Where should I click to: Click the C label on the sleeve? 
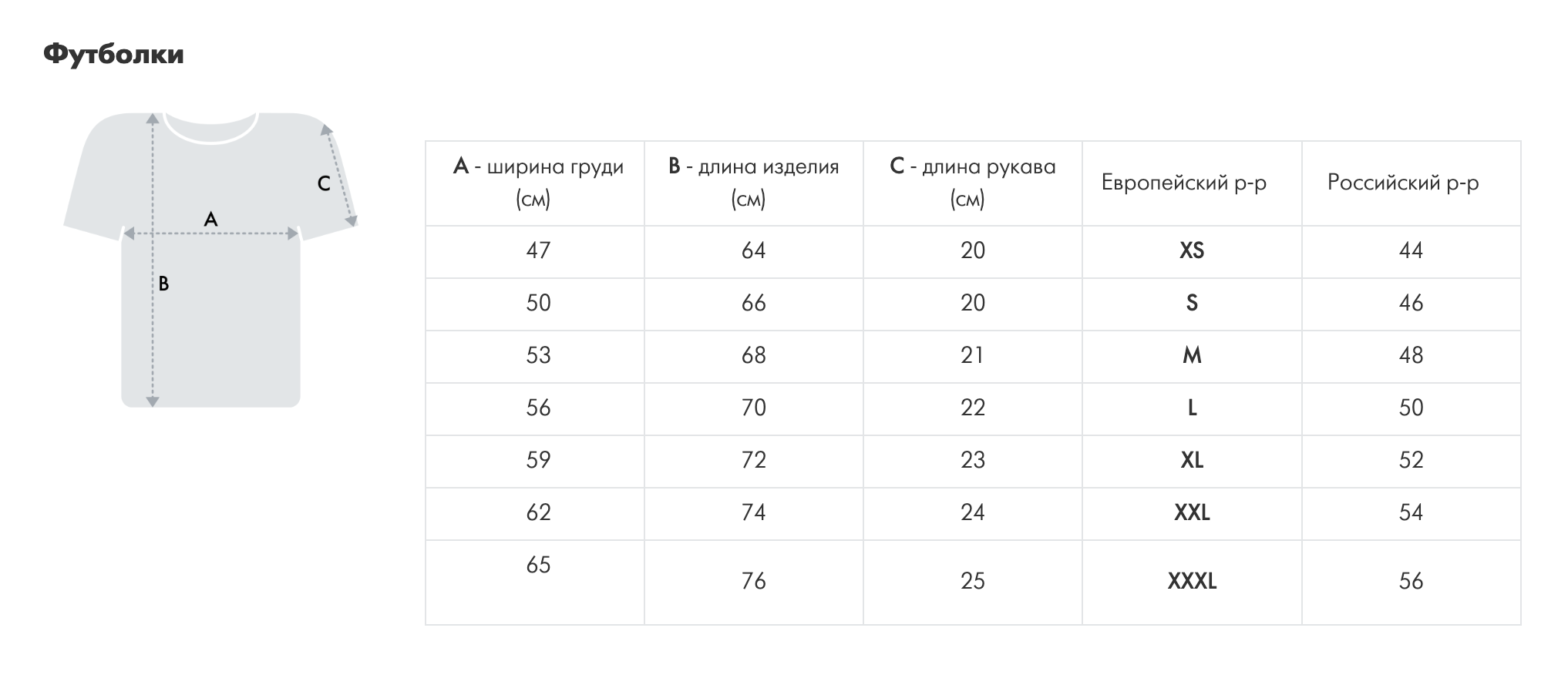tap(324, 183)
